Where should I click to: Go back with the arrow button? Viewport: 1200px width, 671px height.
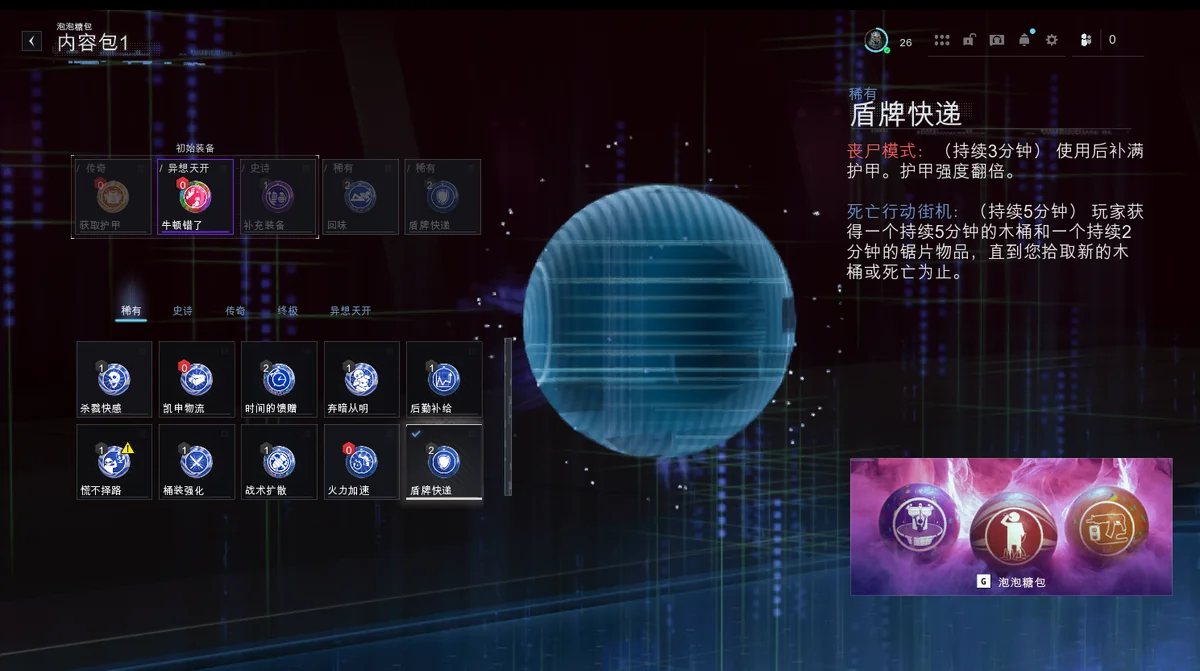[x=32, y=41]
